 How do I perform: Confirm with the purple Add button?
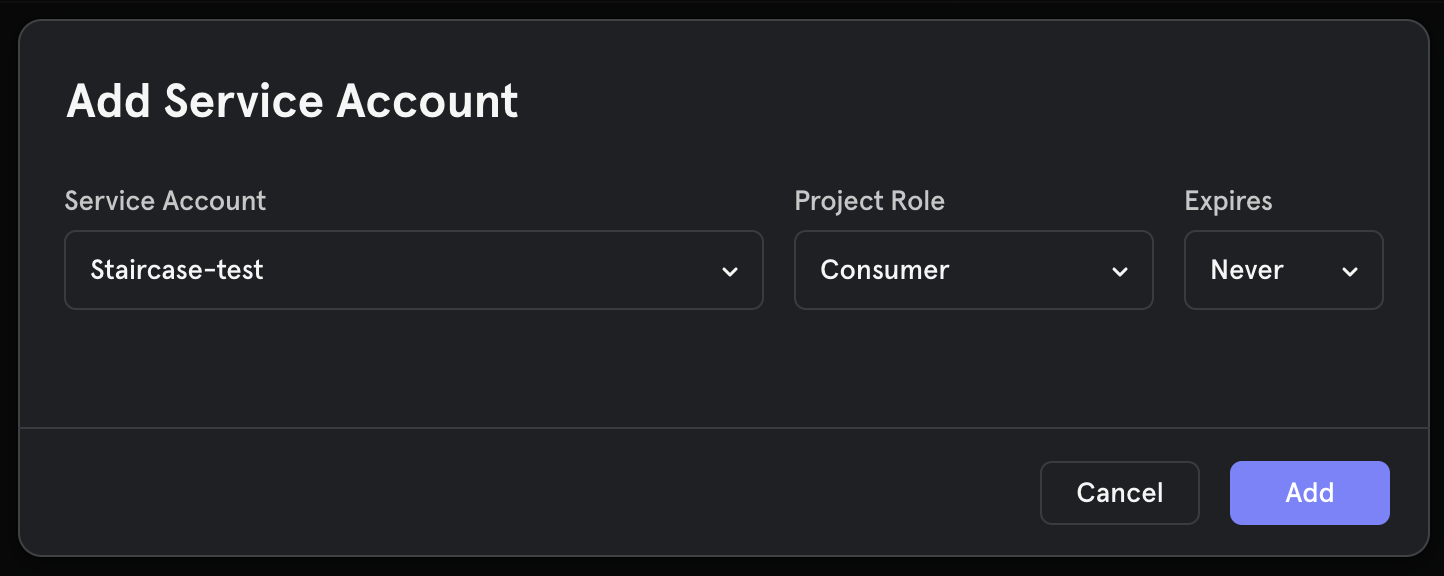pos(1310,493)
